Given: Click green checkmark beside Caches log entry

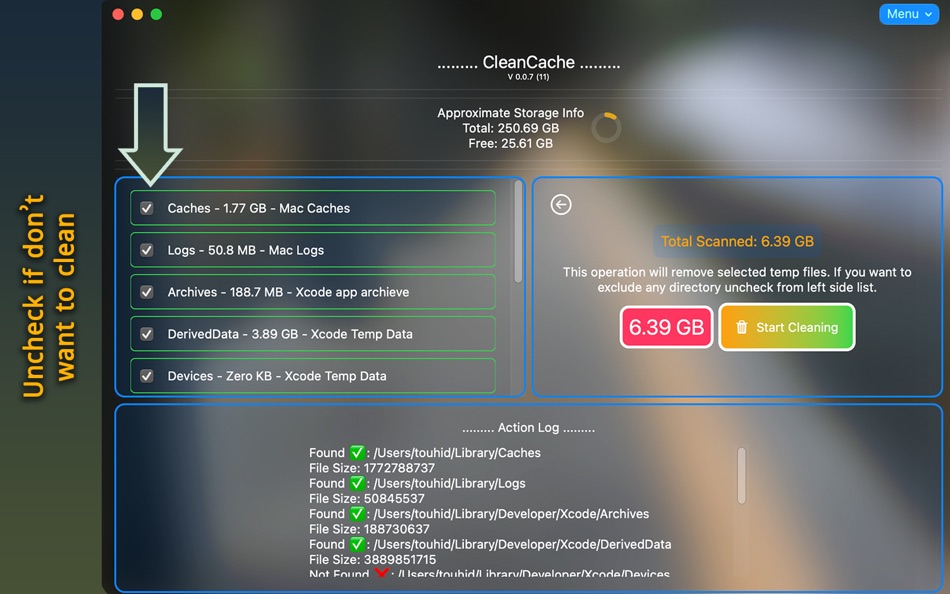Looking at the screenshot, I should click(357, 453).
